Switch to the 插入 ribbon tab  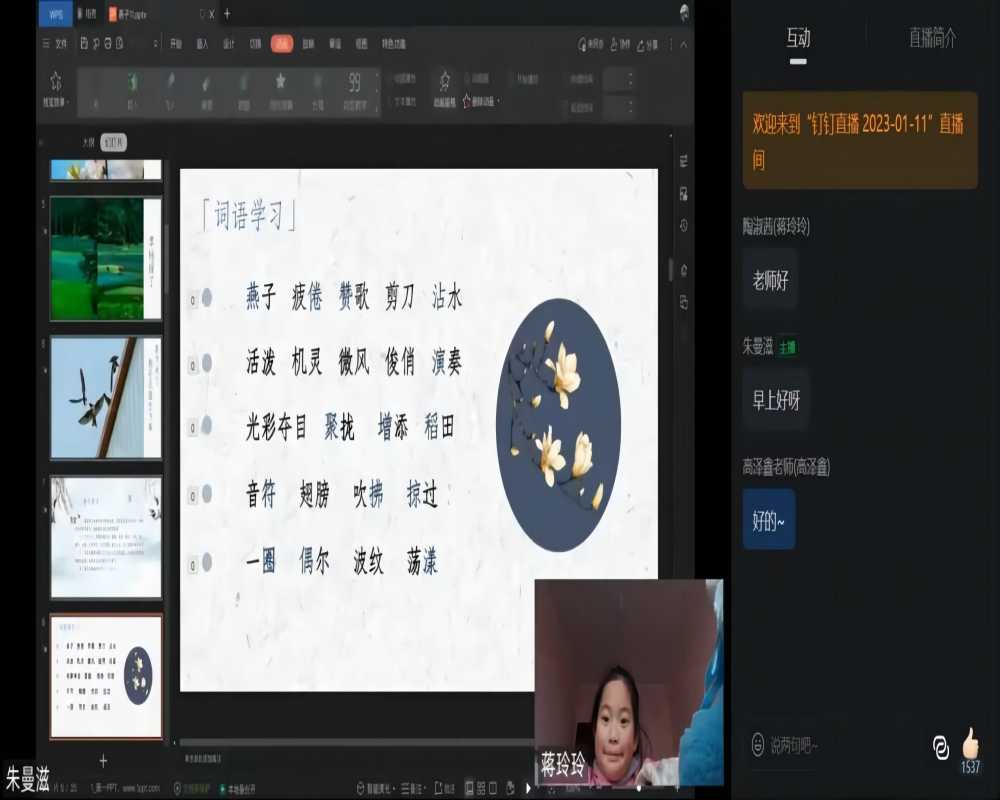(202, 43)
